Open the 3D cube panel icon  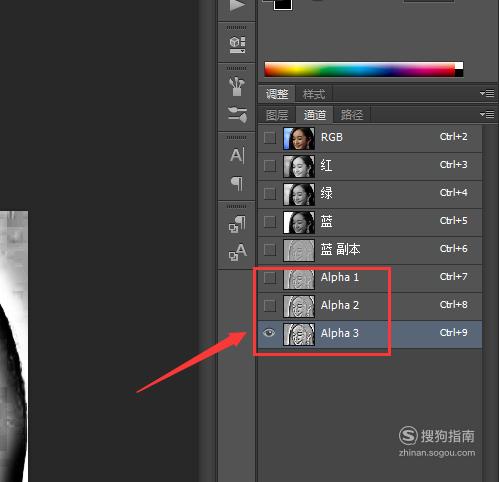(237, 45)
